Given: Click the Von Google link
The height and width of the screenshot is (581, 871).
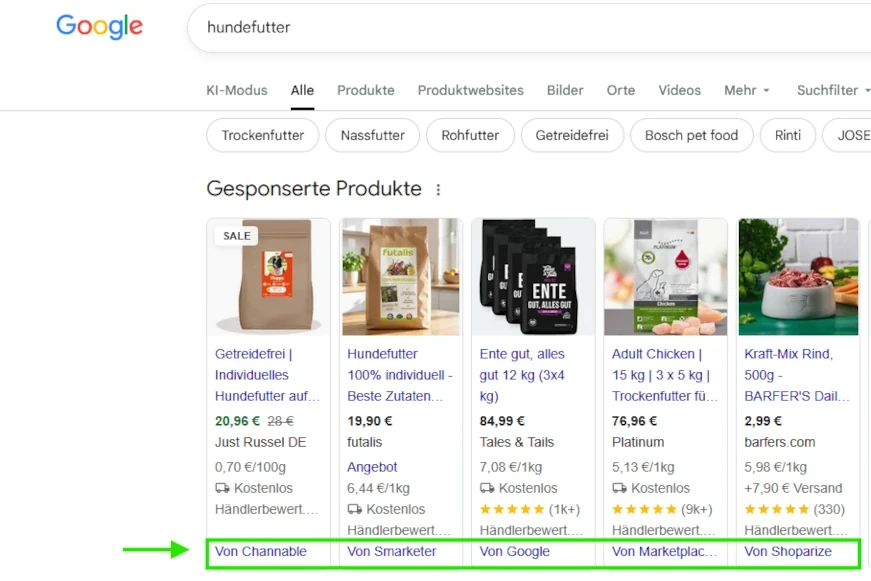Looking at the screenshot, I should click(x=514, y=552).
